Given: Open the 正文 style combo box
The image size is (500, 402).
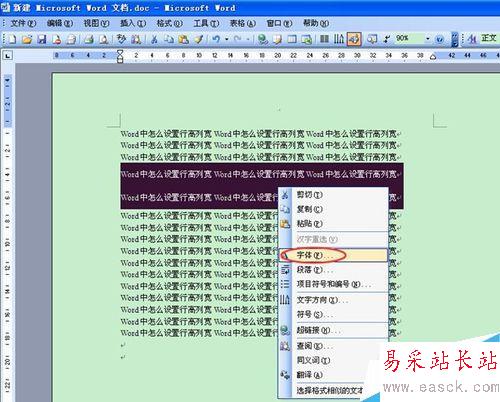Looking at the screenshot, I should click(x=489, y=39).
